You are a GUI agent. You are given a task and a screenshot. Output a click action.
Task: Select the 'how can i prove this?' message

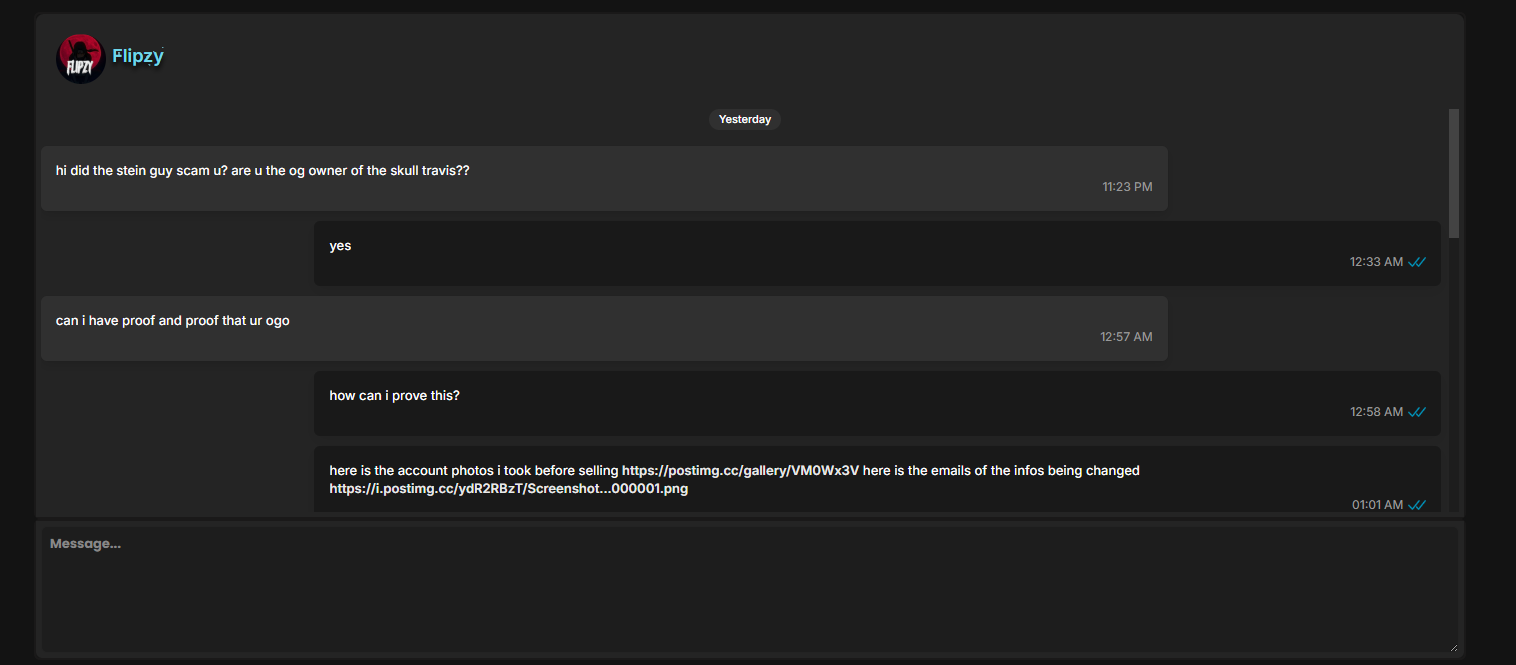click(877, 403)
